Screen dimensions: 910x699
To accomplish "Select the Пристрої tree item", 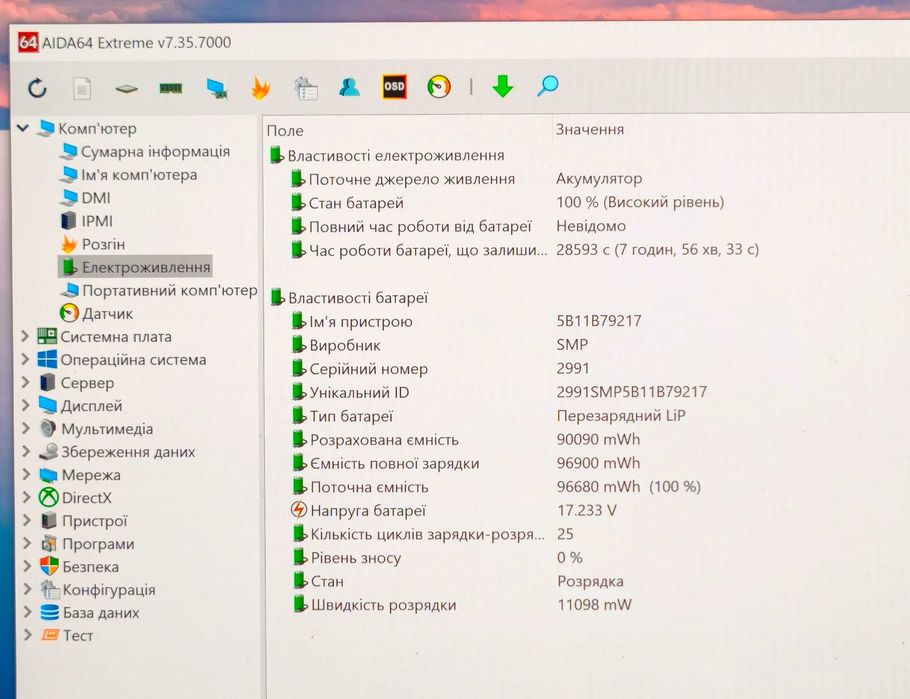I will [x=84, y=521].
